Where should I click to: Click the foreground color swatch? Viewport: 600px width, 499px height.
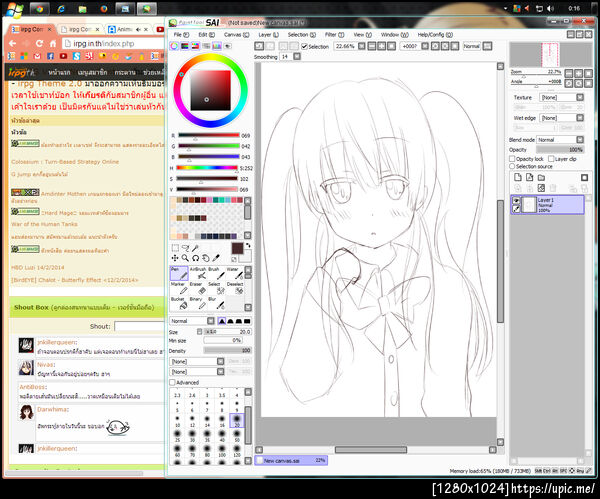(237, 248)
